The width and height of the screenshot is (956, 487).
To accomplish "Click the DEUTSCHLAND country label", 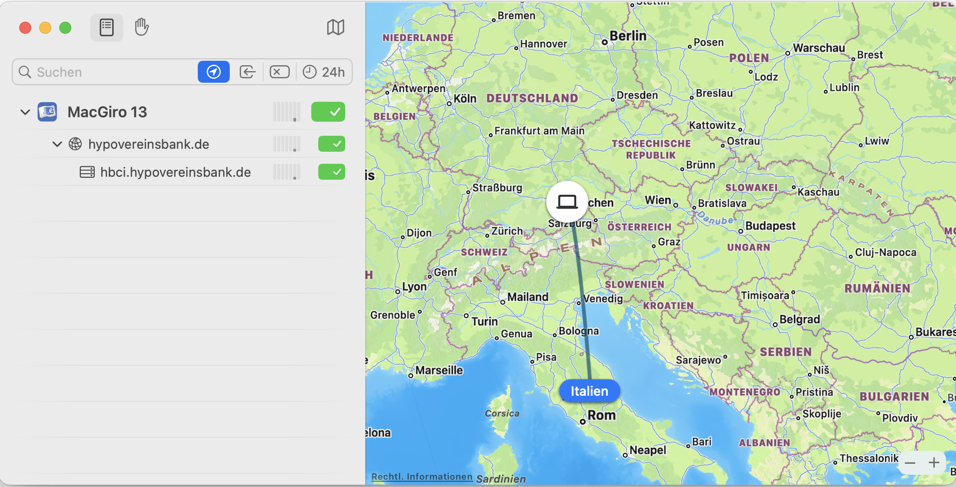I will (532, 98).
